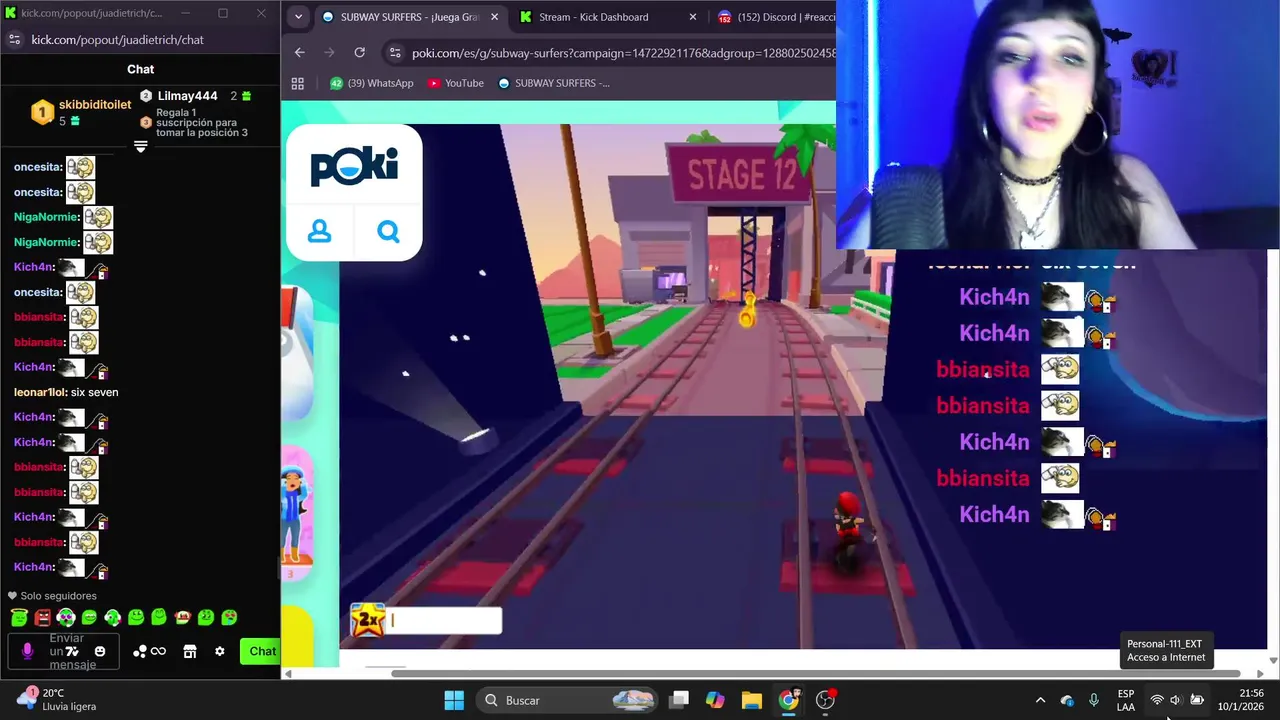Open the Kick shop storefront icon
Image resolution: width=1280 pixels, height=720 pixels.
(x=190, y=651)
